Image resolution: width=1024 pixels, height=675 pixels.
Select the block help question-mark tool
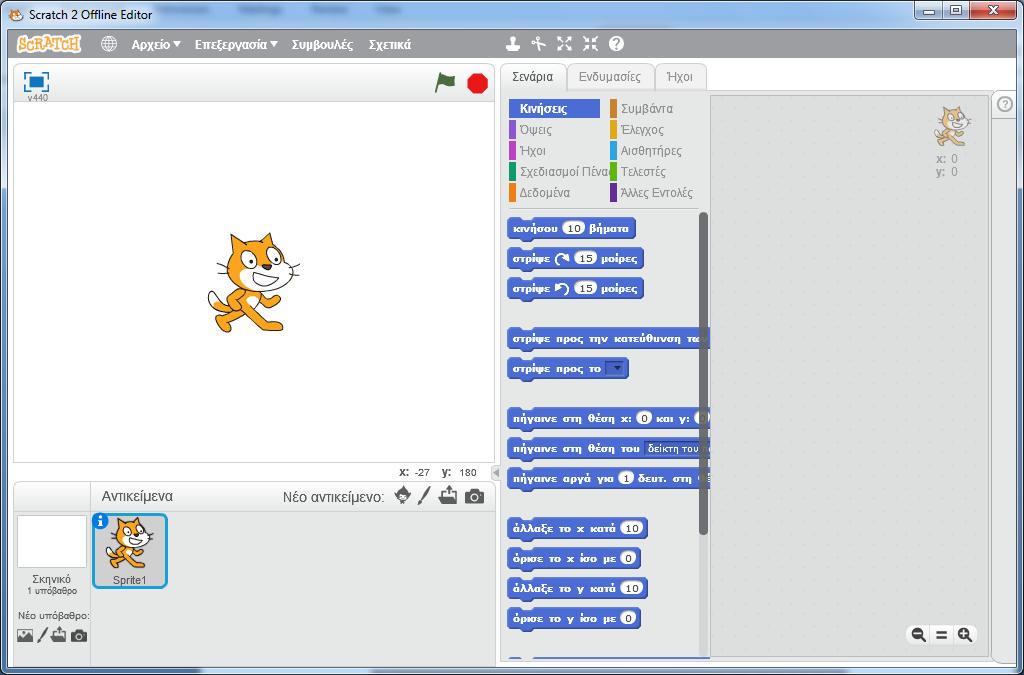616,44
